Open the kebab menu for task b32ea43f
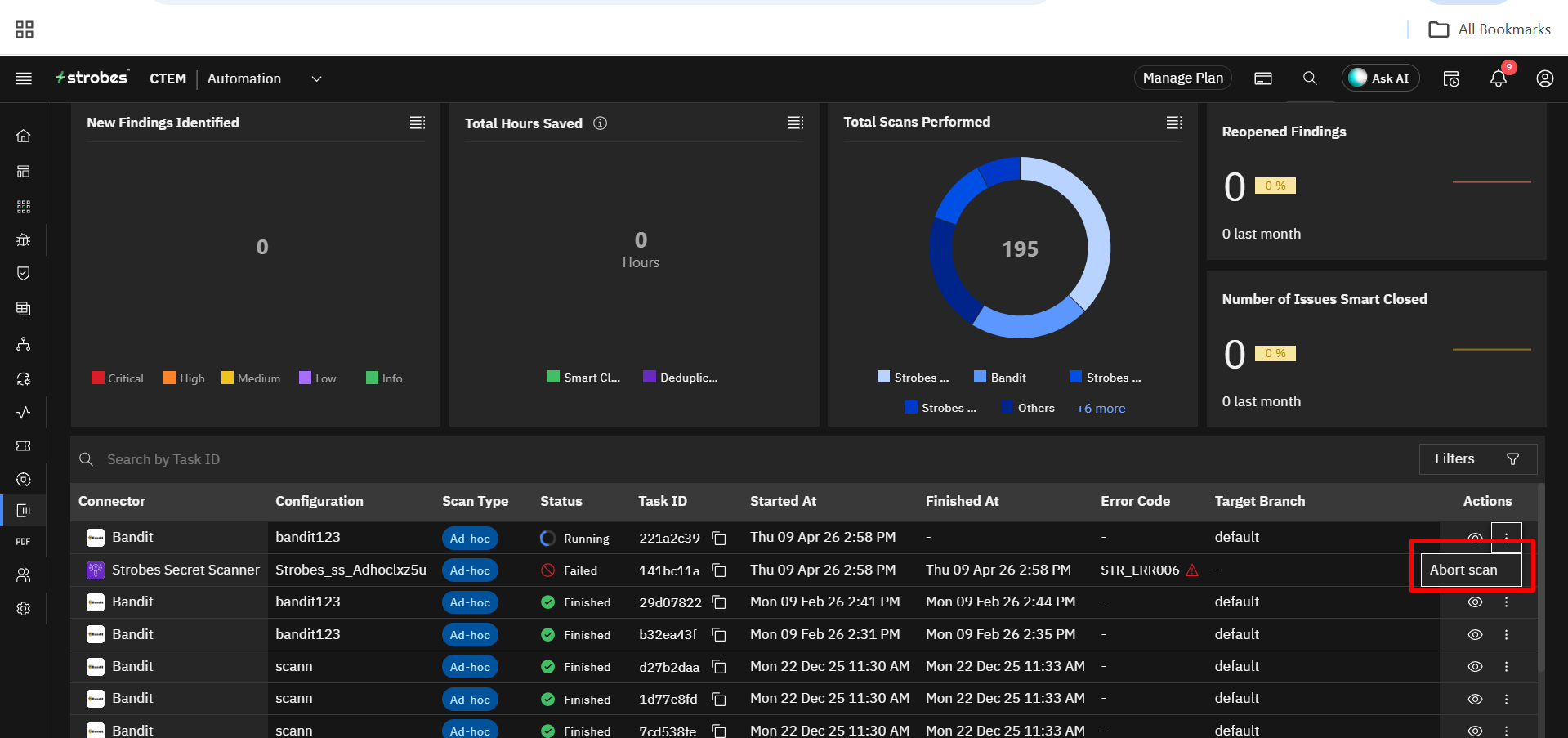The width and height of the screenshot is (1568, 738). coord(1506,635)
